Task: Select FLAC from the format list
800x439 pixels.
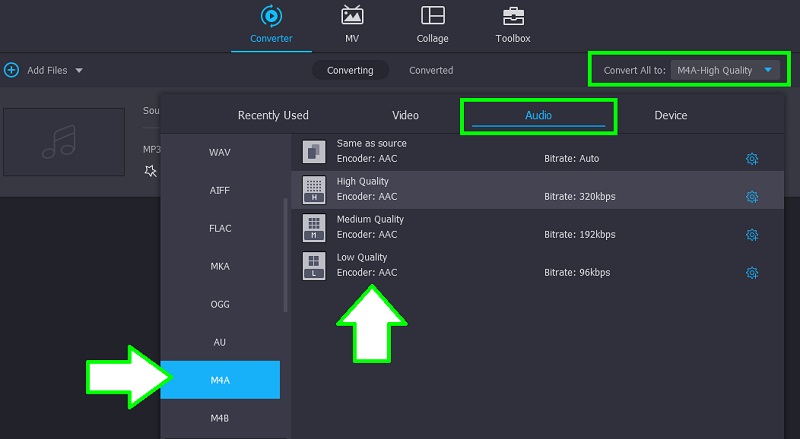Action: pos(220,228)
